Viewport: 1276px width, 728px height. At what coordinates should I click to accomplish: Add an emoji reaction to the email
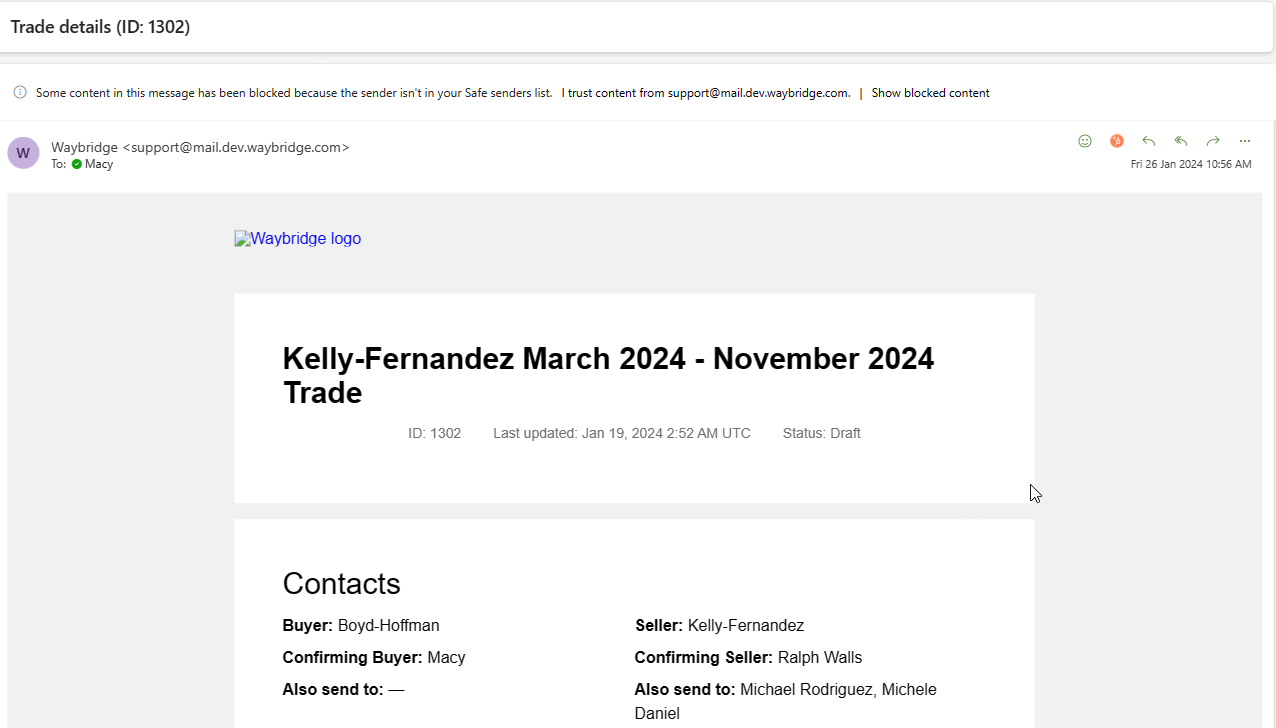tap(1085, 141)
